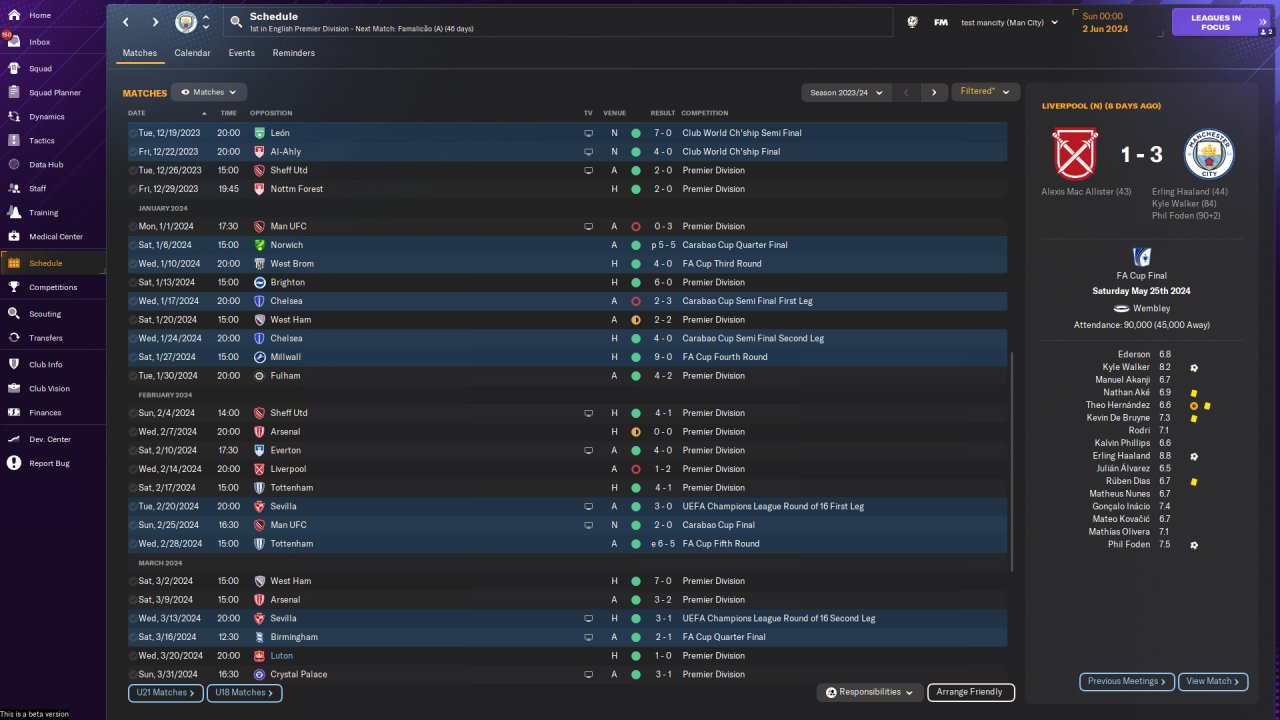Image resolution: width=1280 pixels, height=720 pixels.
Task: Open the test mancity manager dropdown
Action: pyautogui.click(x=1009, y=22)
